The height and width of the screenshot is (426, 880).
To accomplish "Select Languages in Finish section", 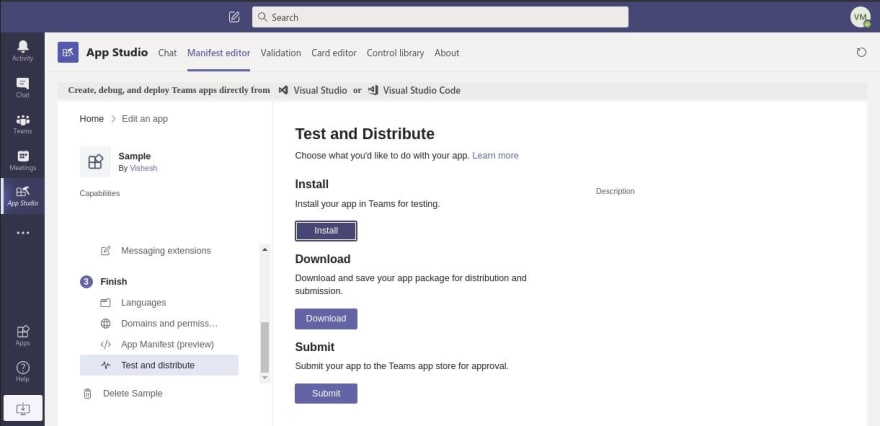I will tap(144, 303).
